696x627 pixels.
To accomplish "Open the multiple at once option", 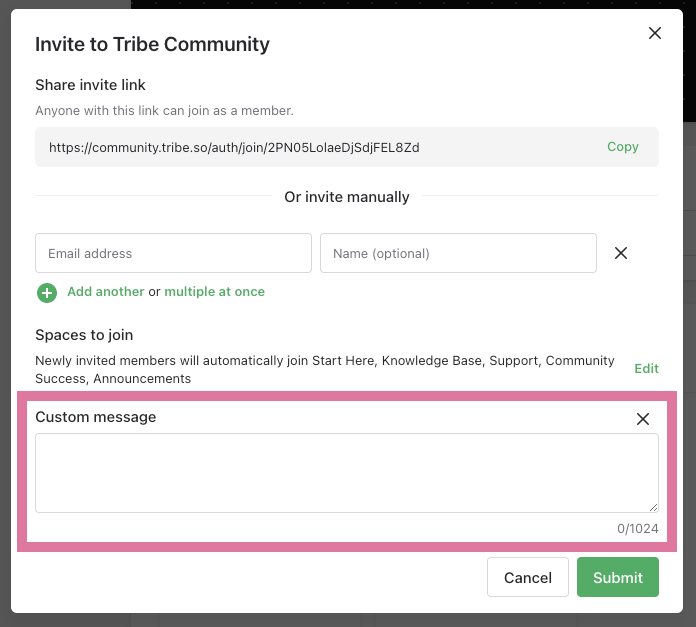I will 214,292.
